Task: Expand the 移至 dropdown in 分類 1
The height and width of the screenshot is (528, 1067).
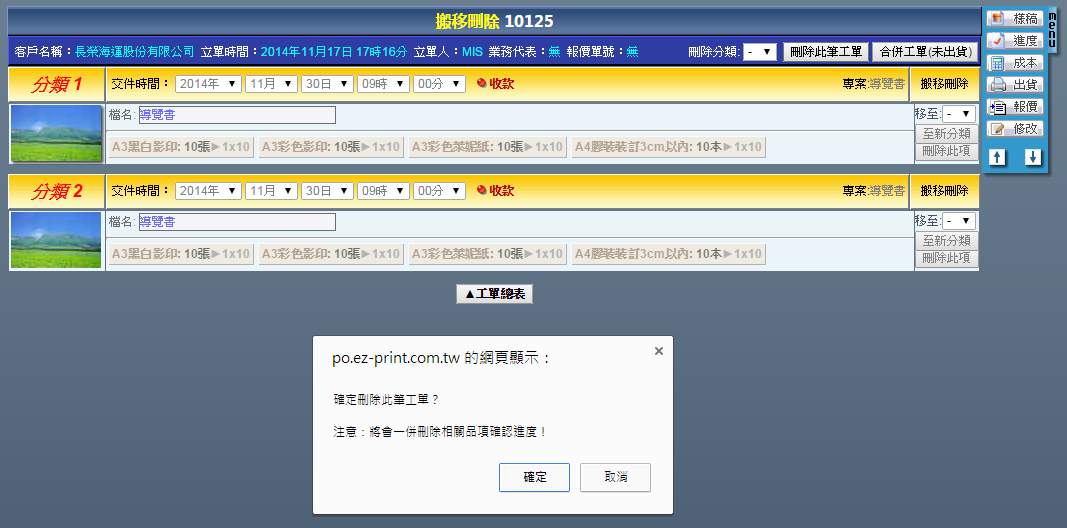Action: click(960, 115)
